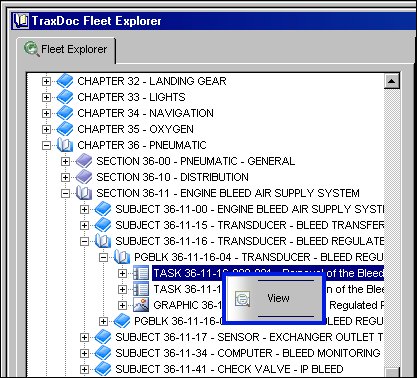Viewport: 417px width, 378px height.
Task: Select SUBJECT 36-11-16 Transducer Bleed Regulated
Action: (249, 241)
